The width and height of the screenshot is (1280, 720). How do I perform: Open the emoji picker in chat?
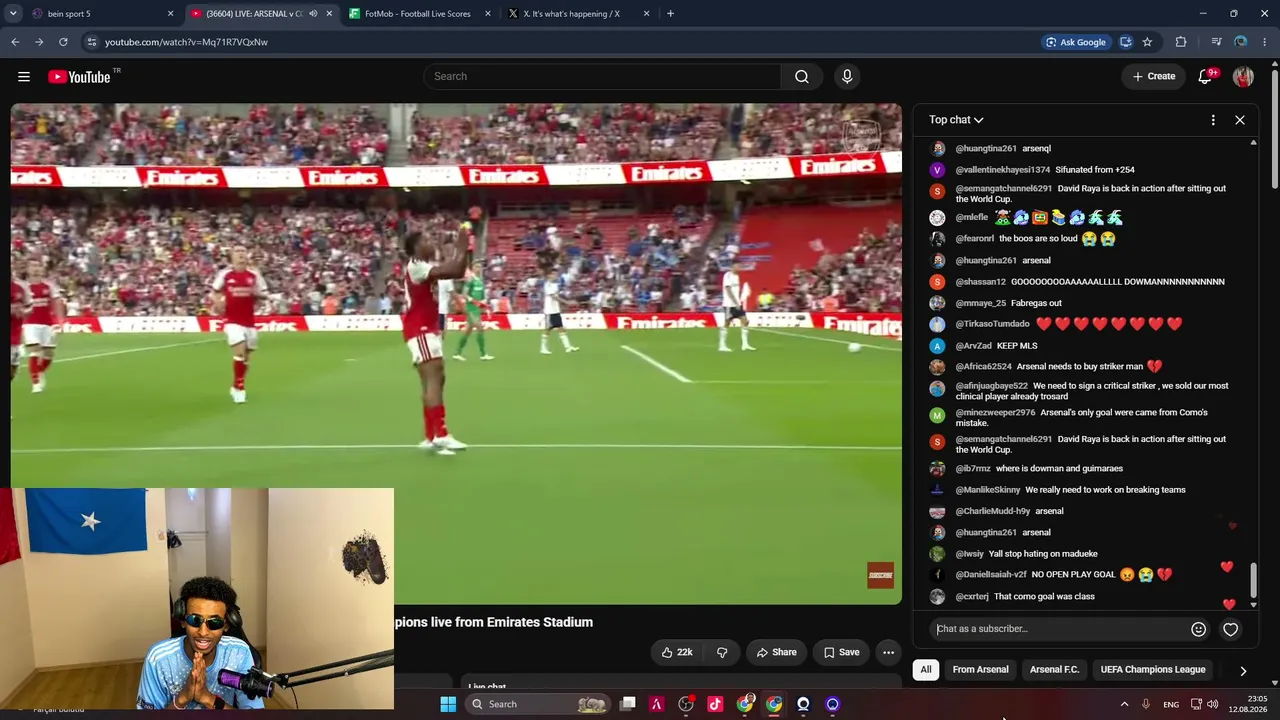[1198, 629]
